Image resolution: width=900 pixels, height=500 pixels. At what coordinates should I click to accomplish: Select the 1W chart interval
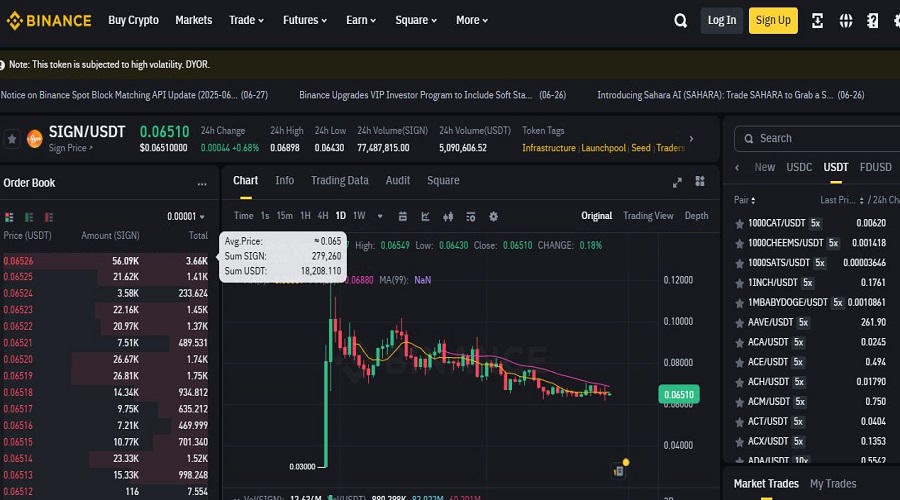pos(359,216)
